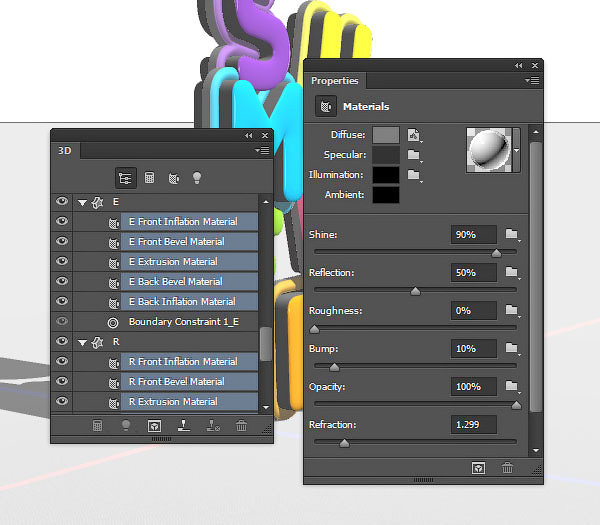The width and height of the screenshot is (600, 525).
Task: Toggle visibility of E Extrusion Material
Action: coord(62,261)
